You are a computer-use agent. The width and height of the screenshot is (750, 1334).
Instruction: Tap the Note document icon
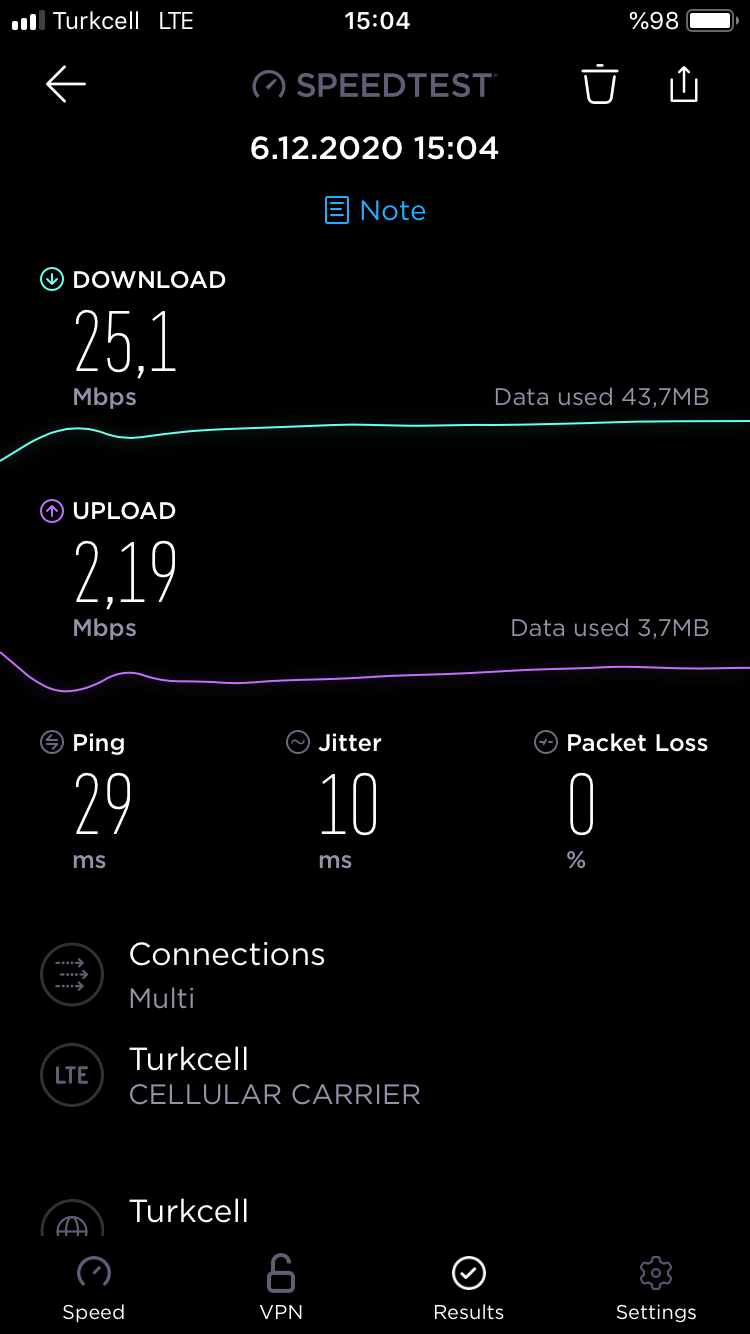click(337, 210)
